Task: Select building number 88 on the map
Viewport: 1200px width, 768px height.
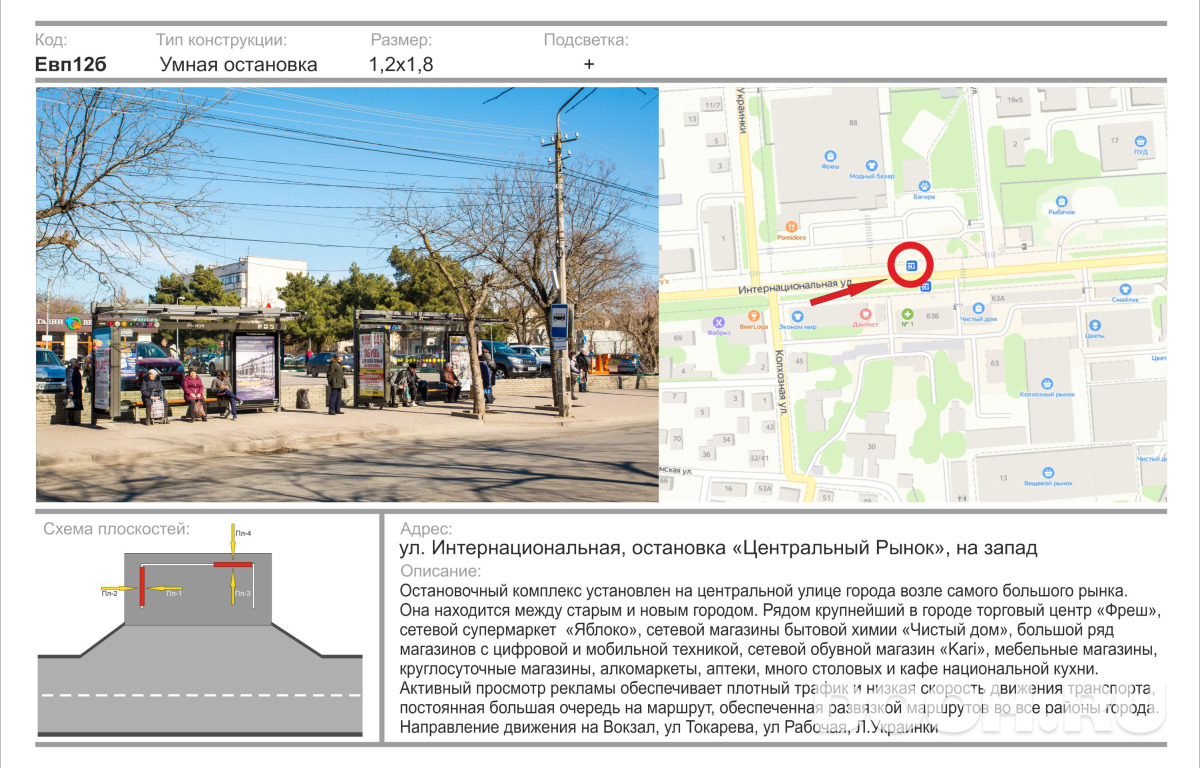Action: (853, 123)
